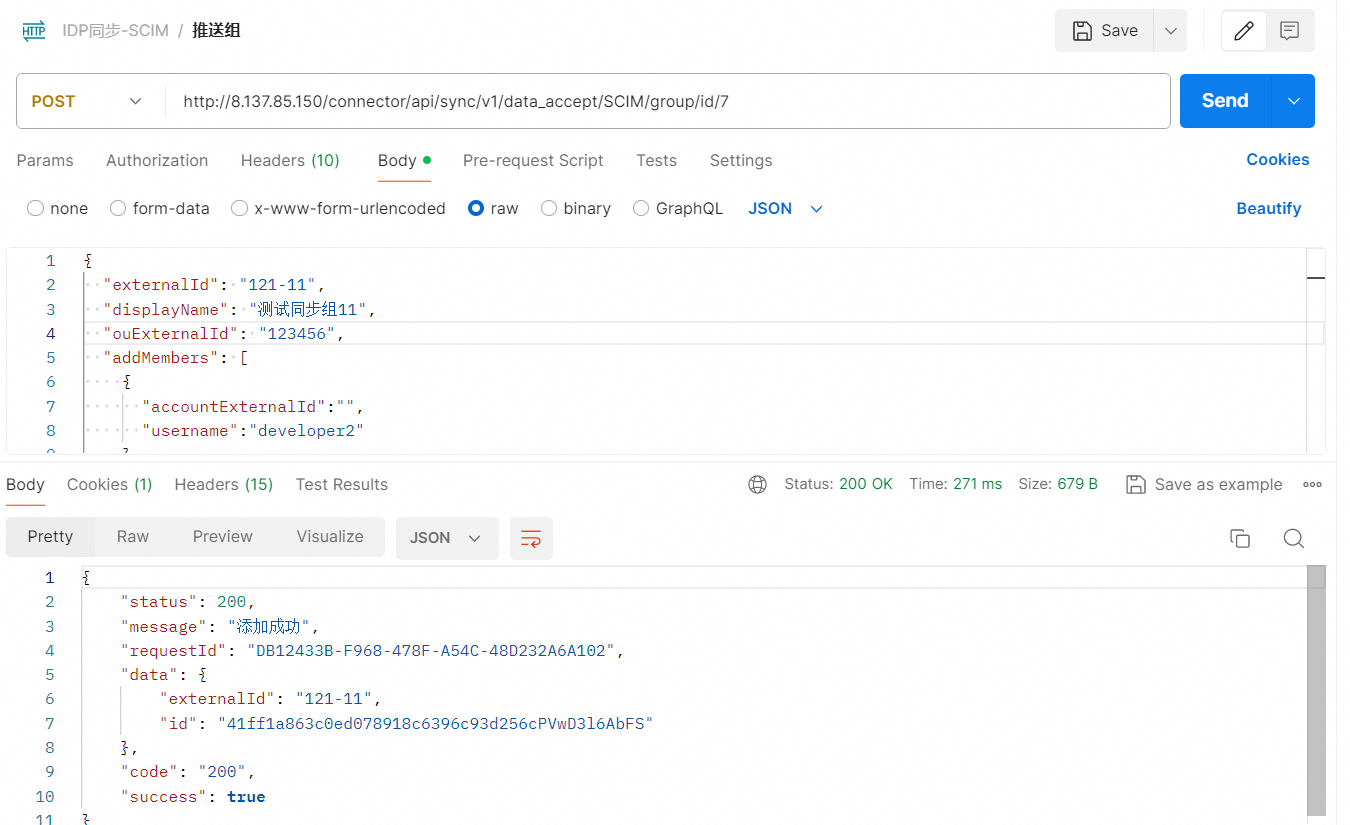Image resolution: width=1350 pixels, height=825 pixels.
Task: Click the Cookies link
Action: click(1278, 160)
